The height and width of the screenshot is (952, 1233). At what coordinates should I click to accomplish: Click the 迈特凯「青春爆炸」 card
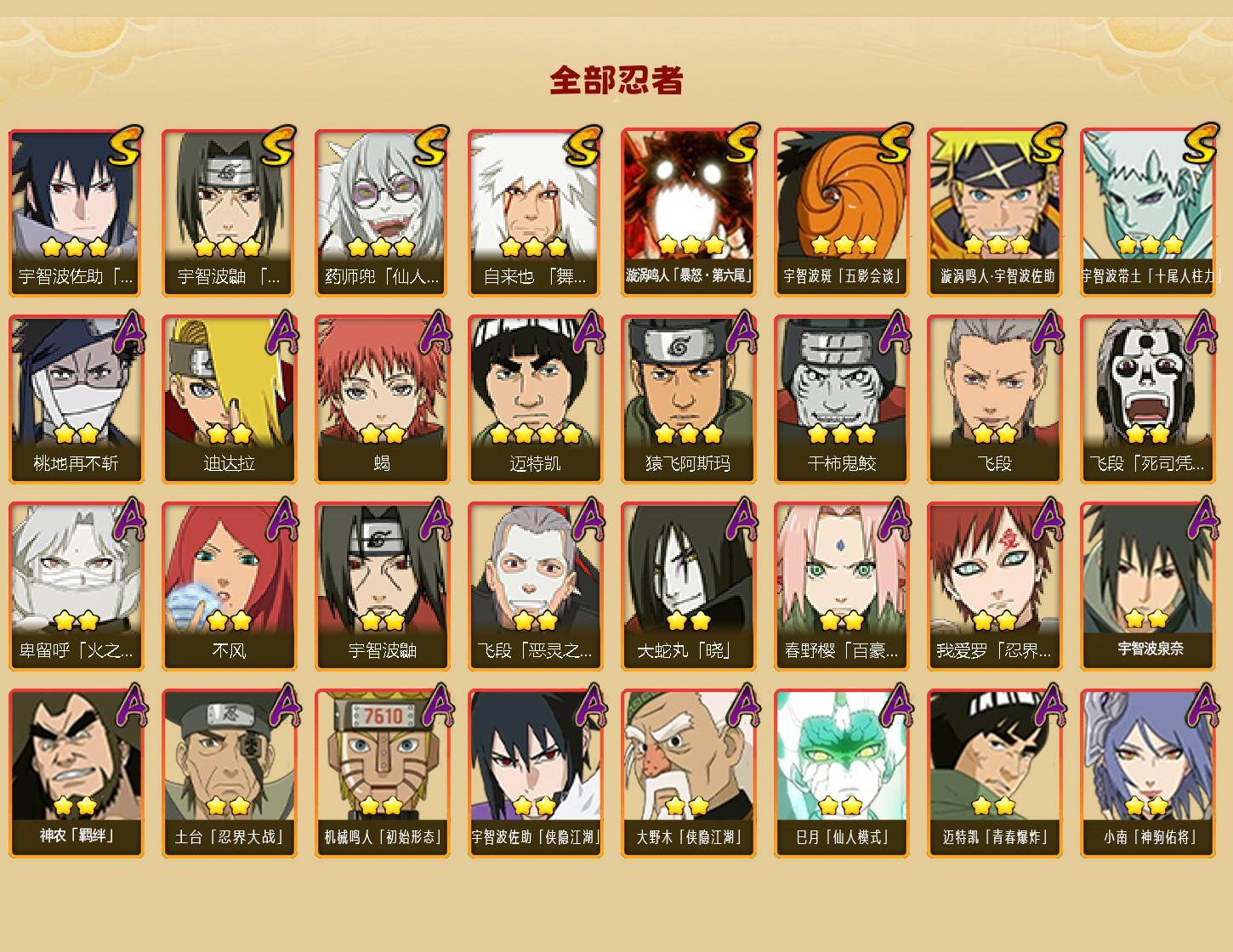click(x=995, y=773)
